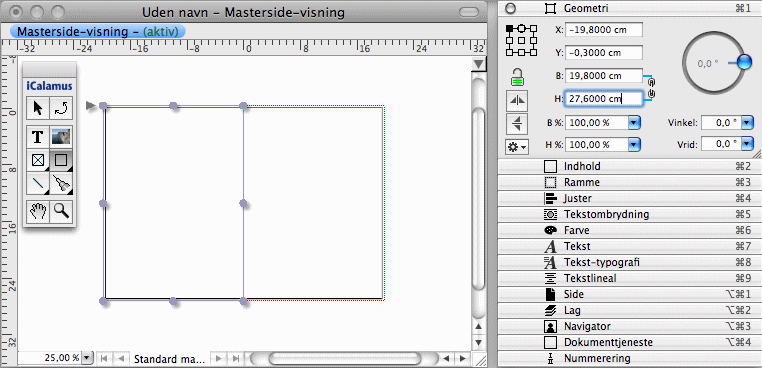Select the arrow pointer tool
The height and width of the screenshot is (368, 762).
click(37, 108)
